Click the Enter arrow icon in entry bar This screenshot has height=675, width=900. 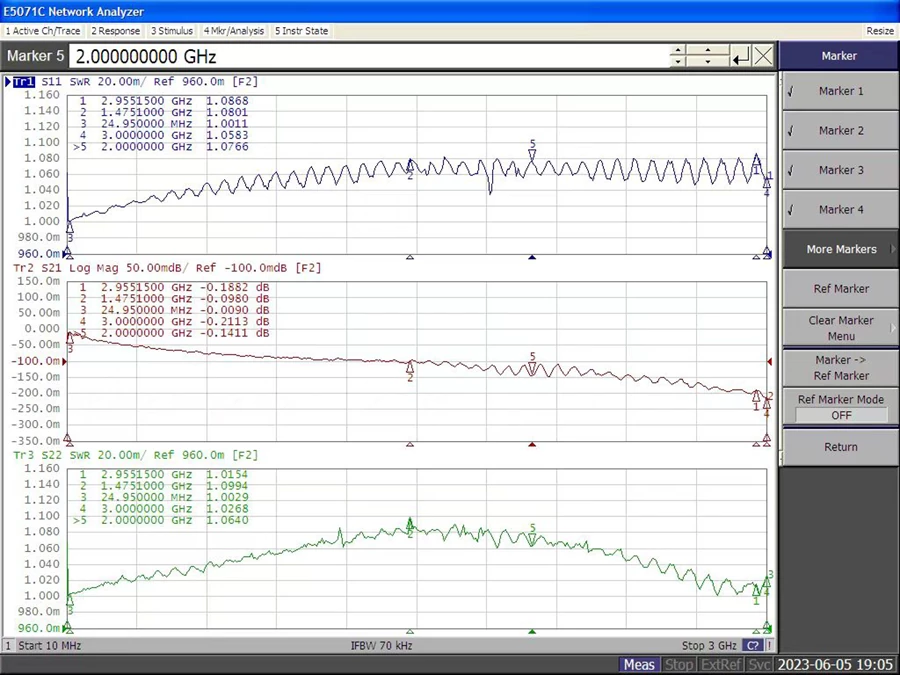[x=740, y=56]
